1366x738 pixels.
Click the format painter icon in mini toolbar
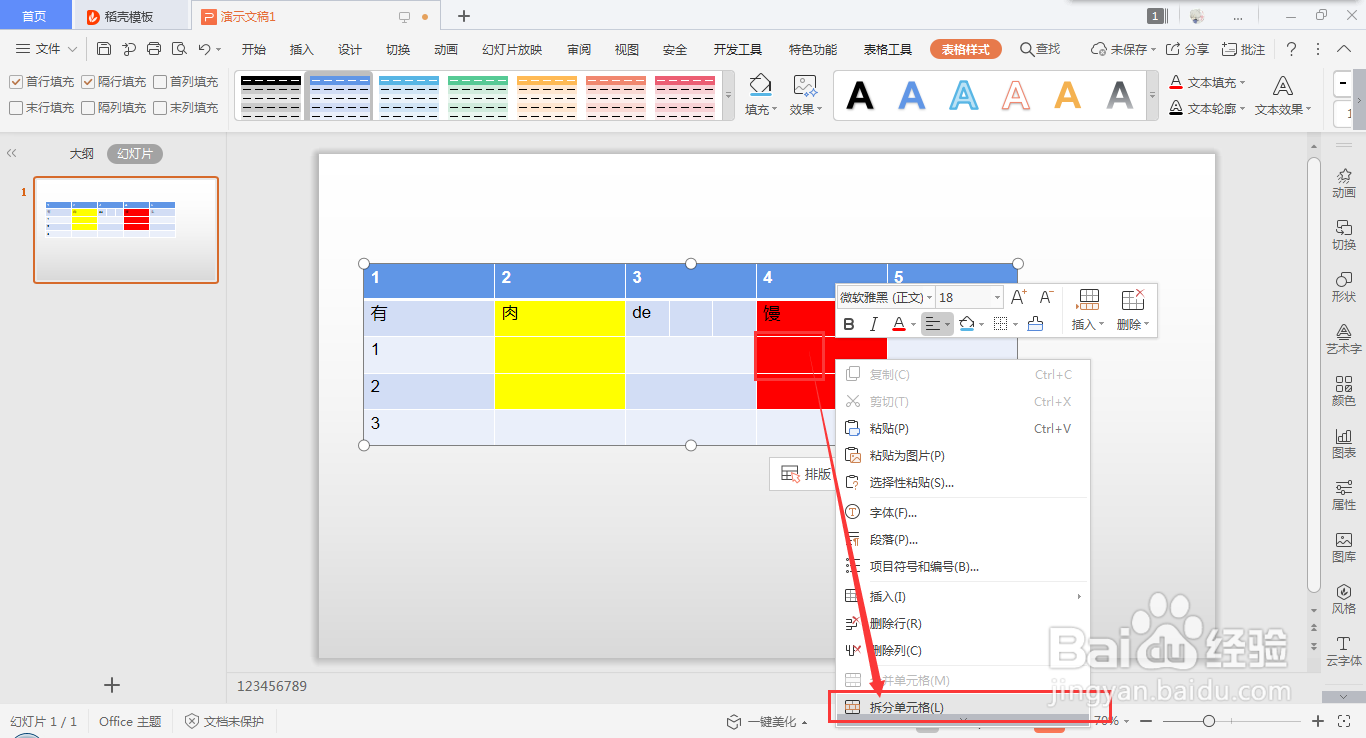(x=1036, y=324)
